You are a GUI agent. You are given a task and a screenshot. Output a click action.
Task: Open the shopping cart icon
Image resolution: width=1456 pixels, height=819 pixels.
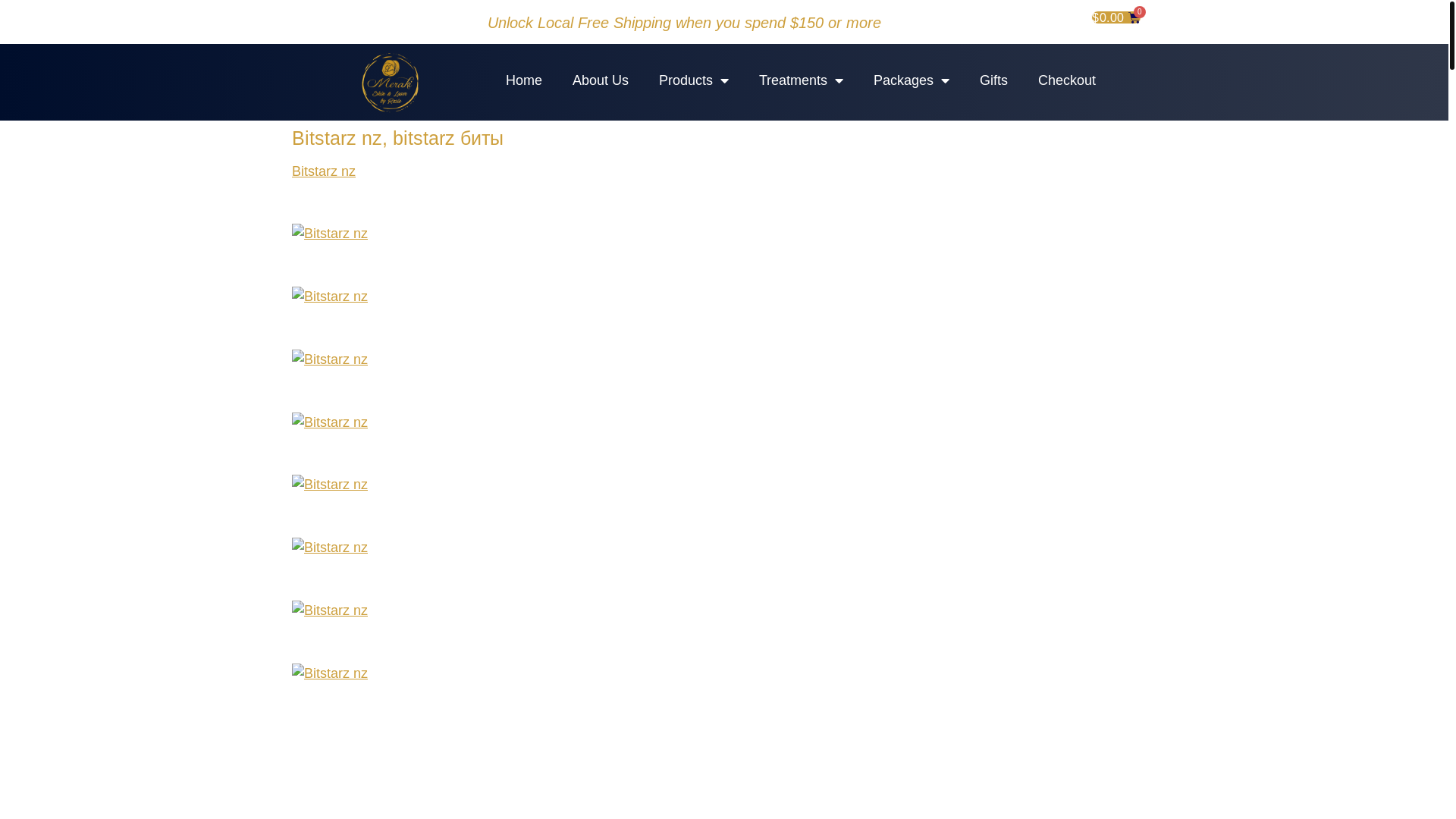pyautogui.click(x=1134, y=18)
